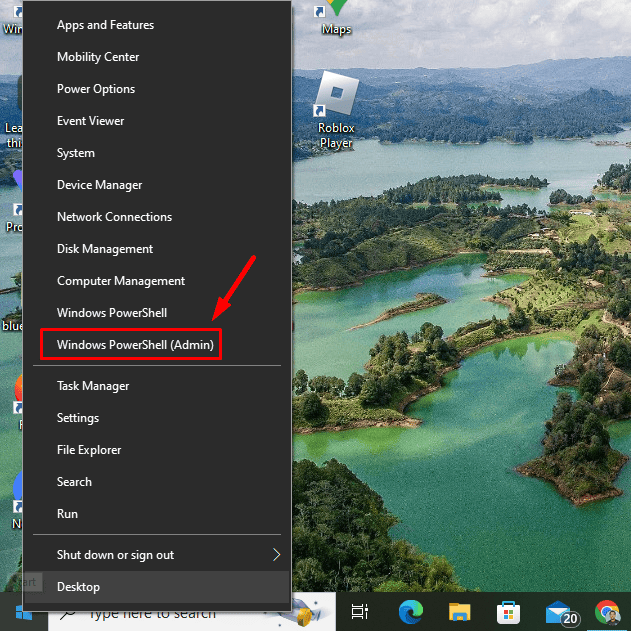This screenshot has width=631, height=631.
Task: Open File Explorer from menu
Action: [157, 450]
